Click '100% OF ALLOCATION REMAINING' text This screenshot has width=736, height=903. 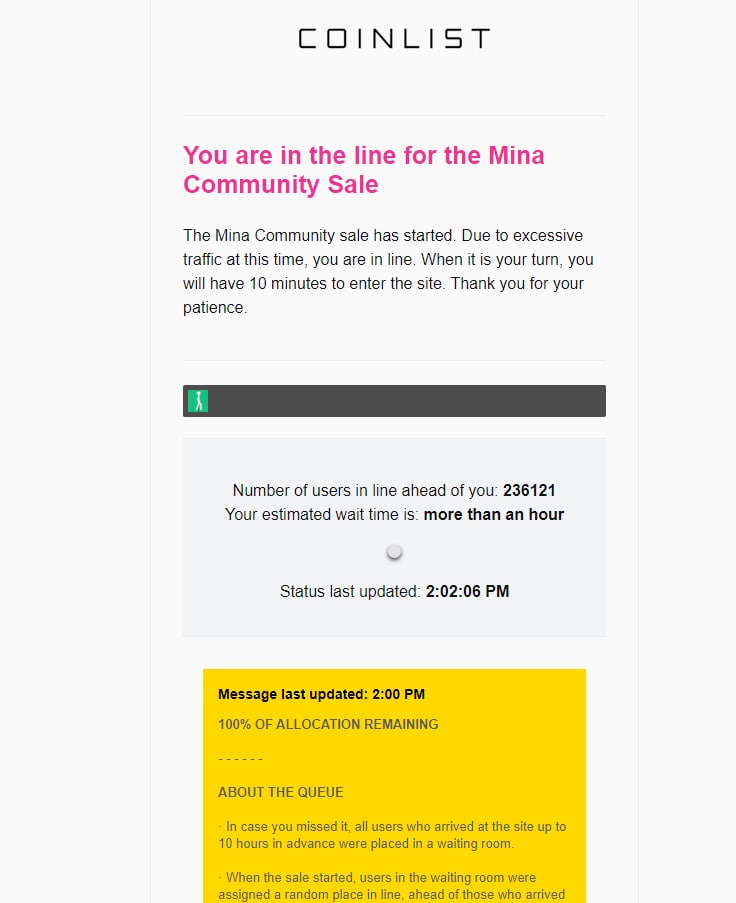click(328, 724)
